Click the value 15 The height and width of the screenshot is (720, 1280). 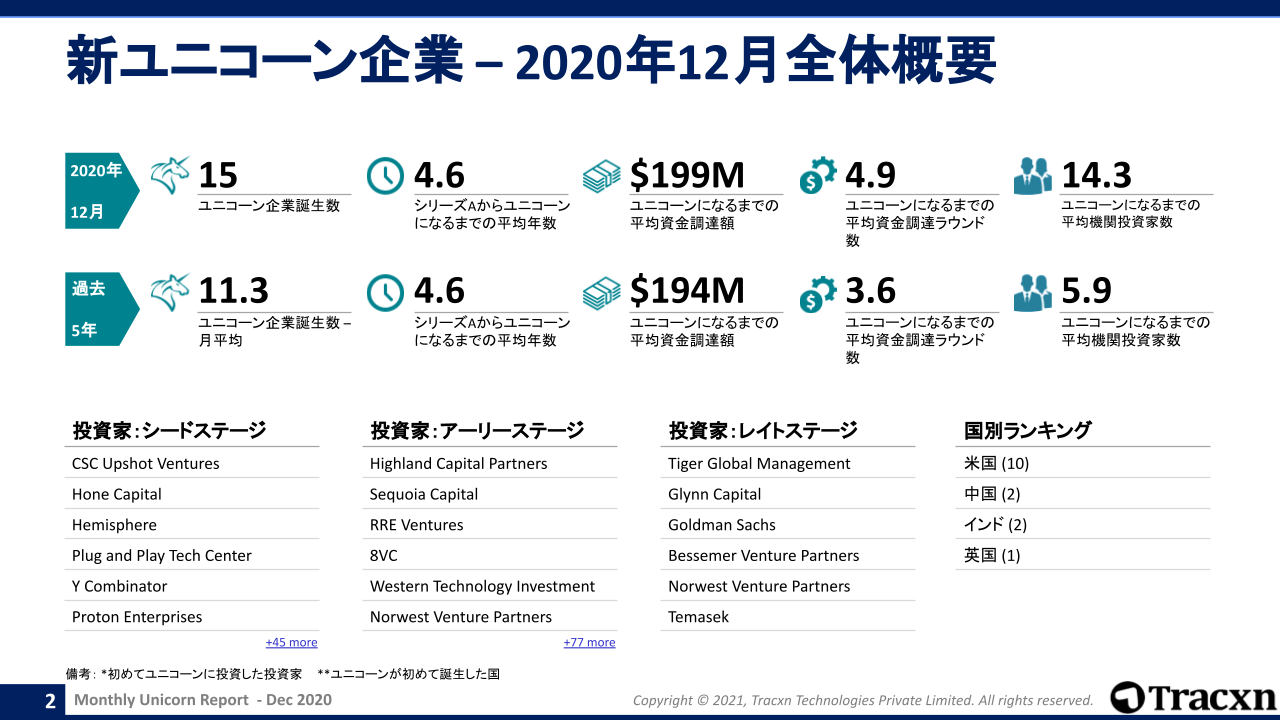point(218,175)
